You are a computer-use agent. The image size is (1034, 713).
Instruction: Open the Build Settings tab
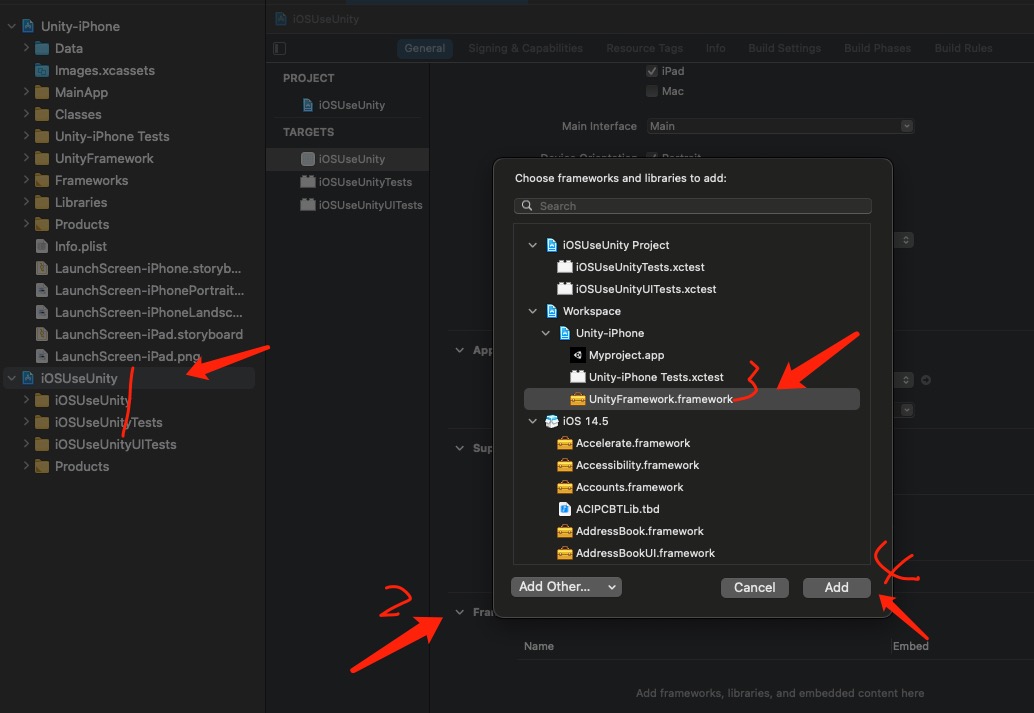pos(784,48)
